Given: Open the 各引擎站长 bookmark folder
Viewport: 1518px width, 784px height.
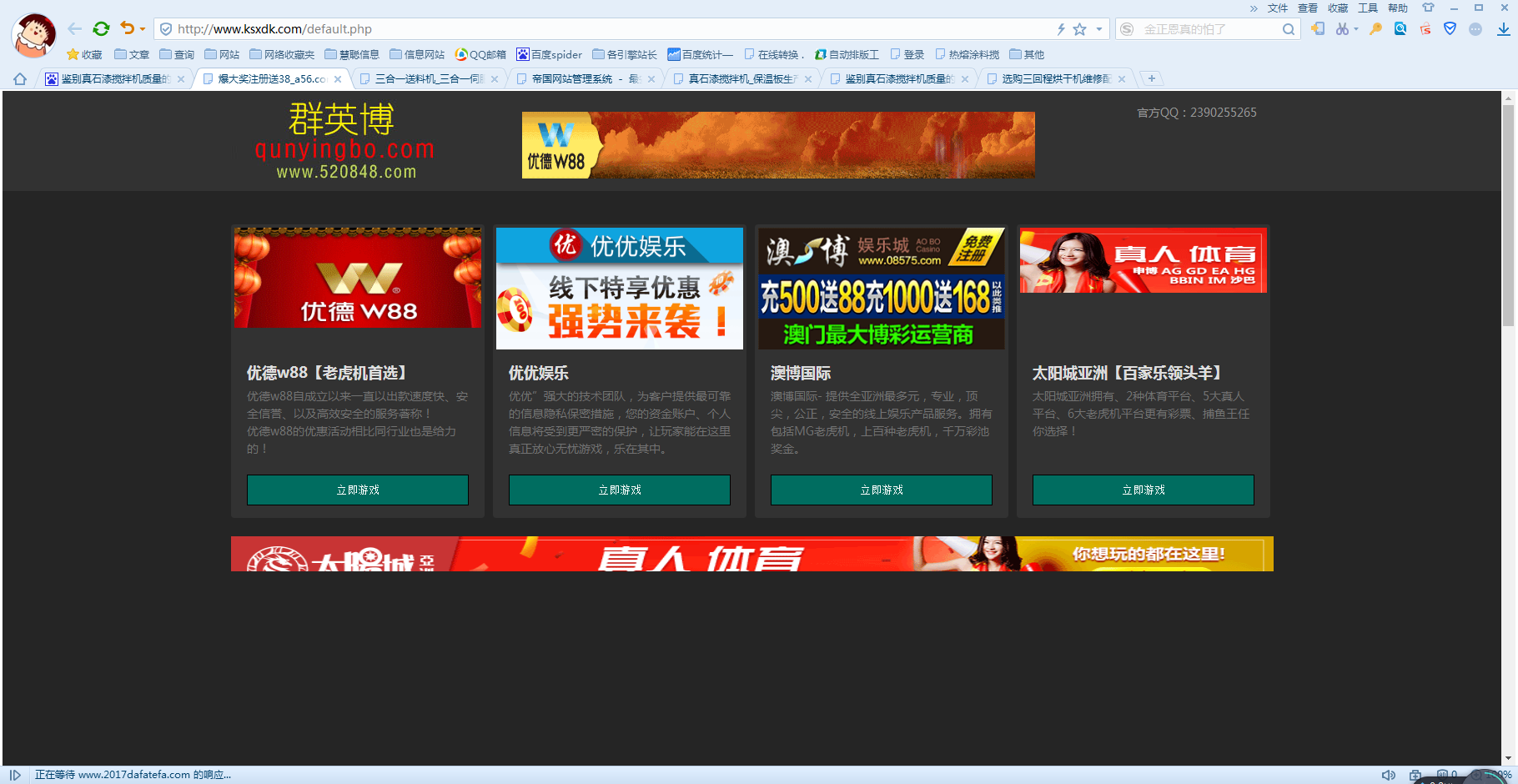Looking at the screenshot, I should coord(625,54).
